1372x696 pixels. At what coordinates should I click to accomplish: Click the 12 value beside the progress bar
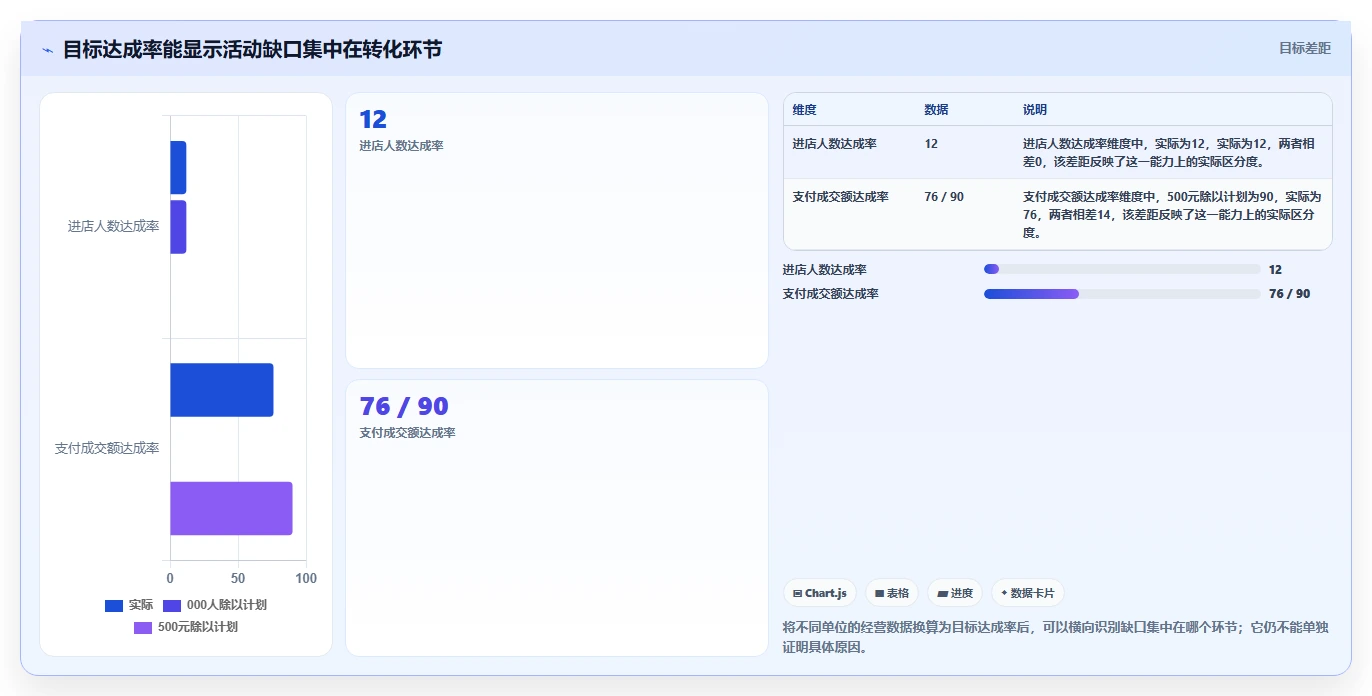coord(1275,269)
